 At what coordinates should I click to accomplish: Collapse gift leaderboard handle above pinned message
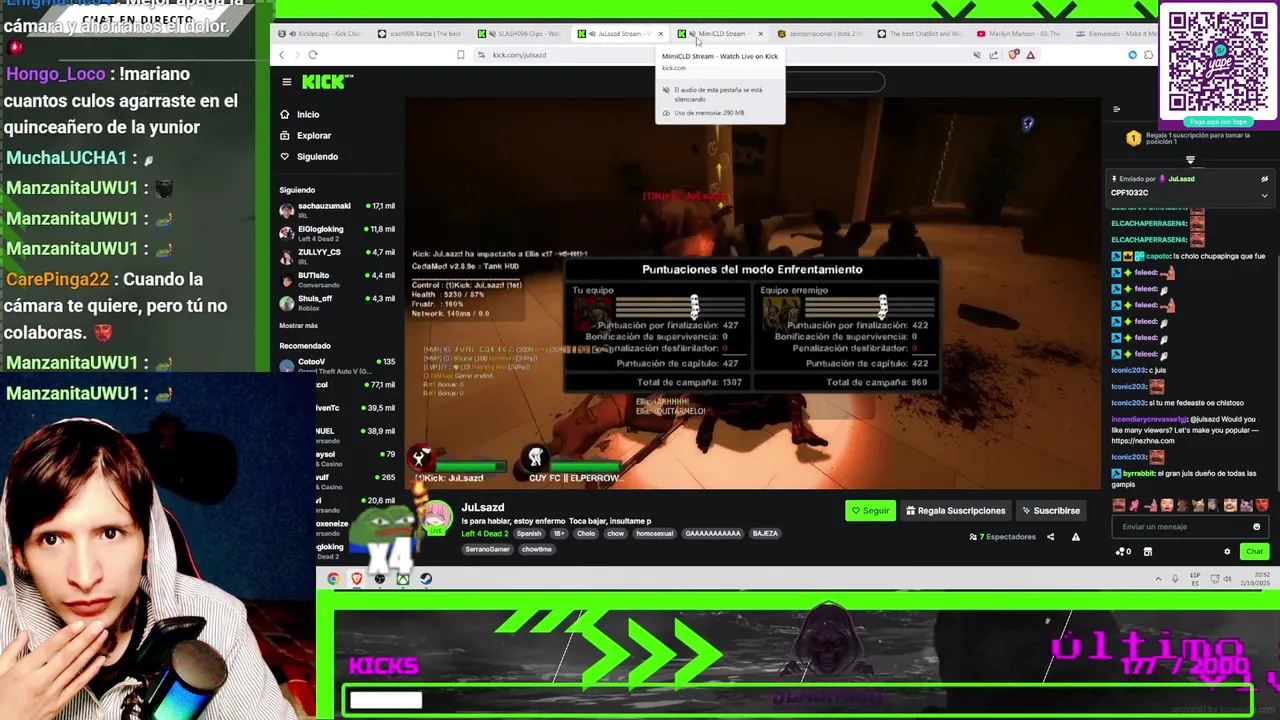pos(1190,160)
